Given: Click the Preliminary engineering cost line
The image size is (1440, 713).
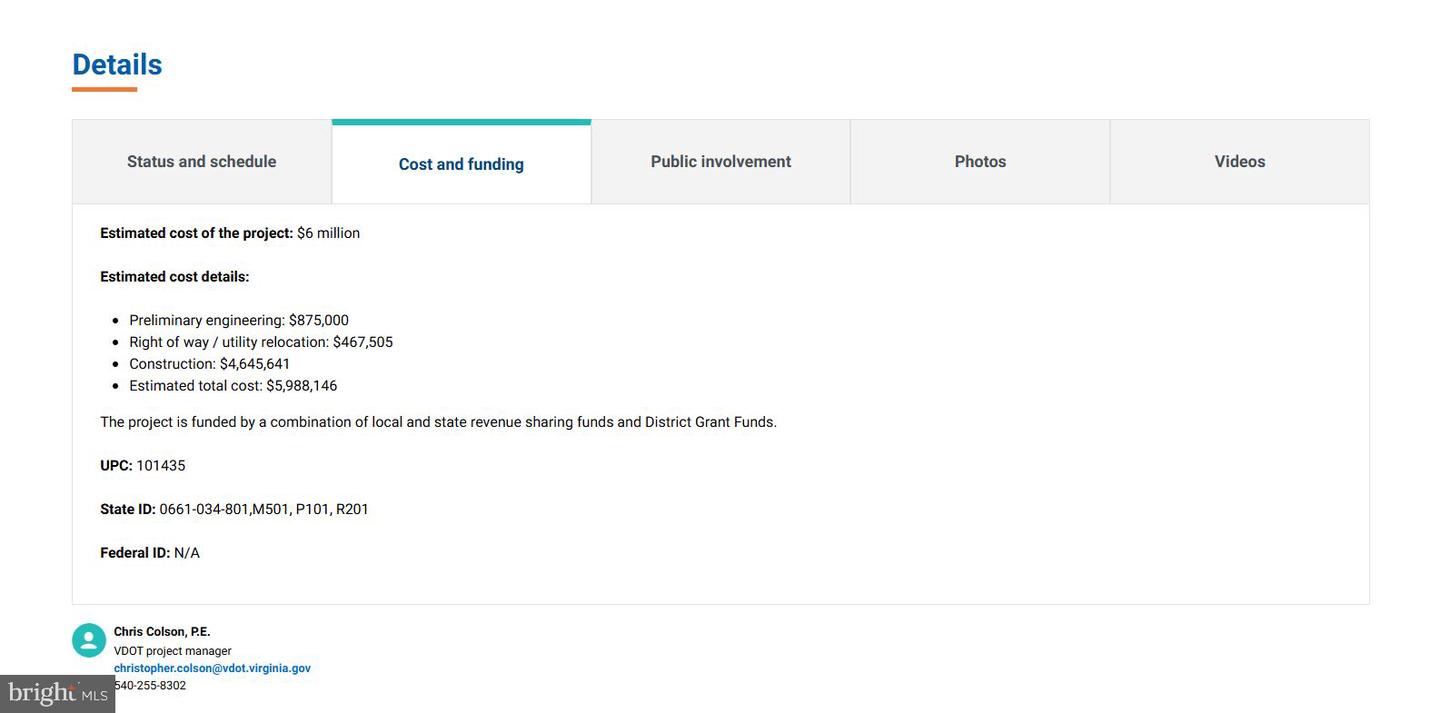Looking at the screenshot, I should coord(239,320).
